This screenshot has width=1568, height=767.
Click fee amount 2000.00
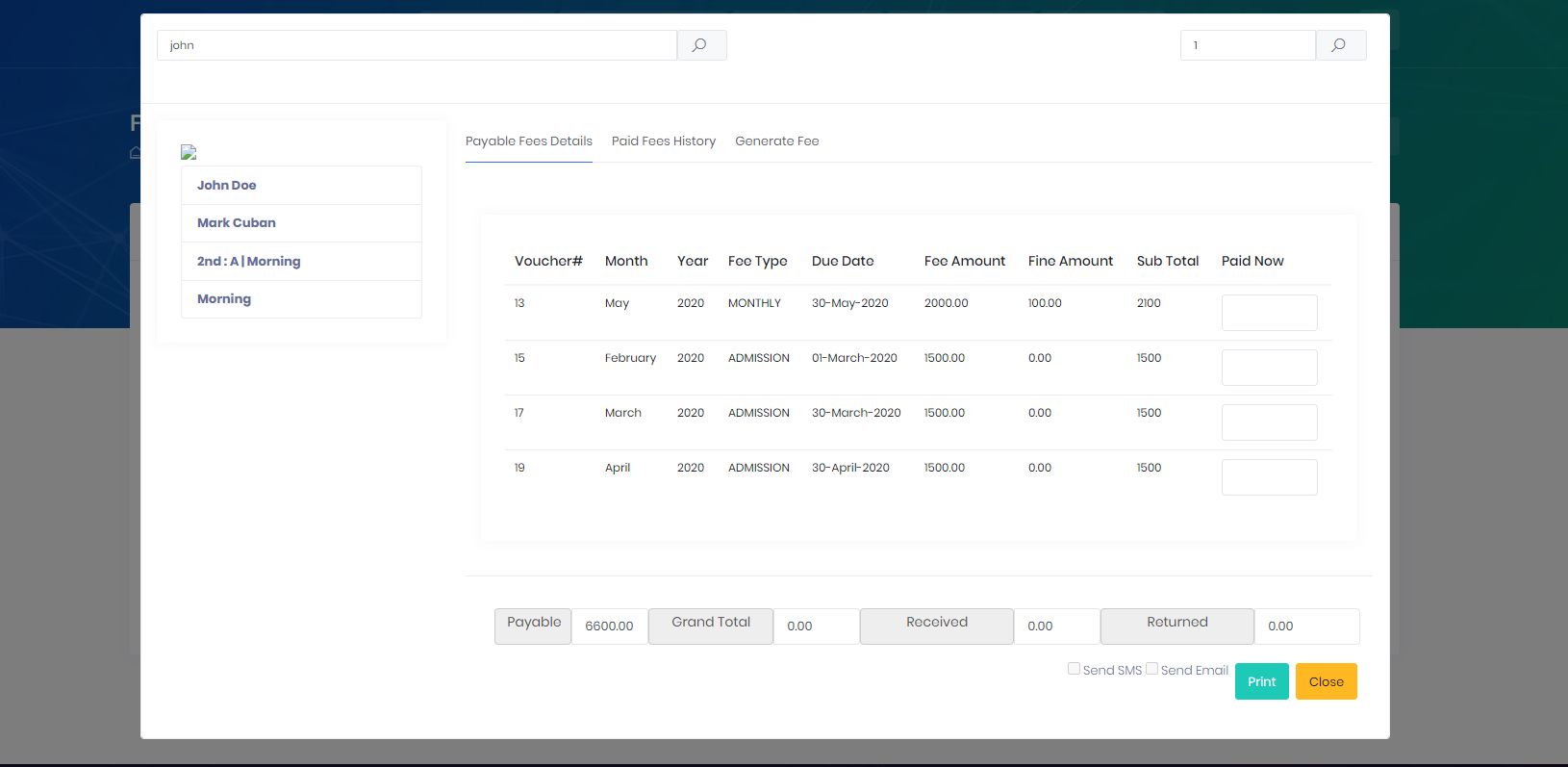click(x=947, y=303)
